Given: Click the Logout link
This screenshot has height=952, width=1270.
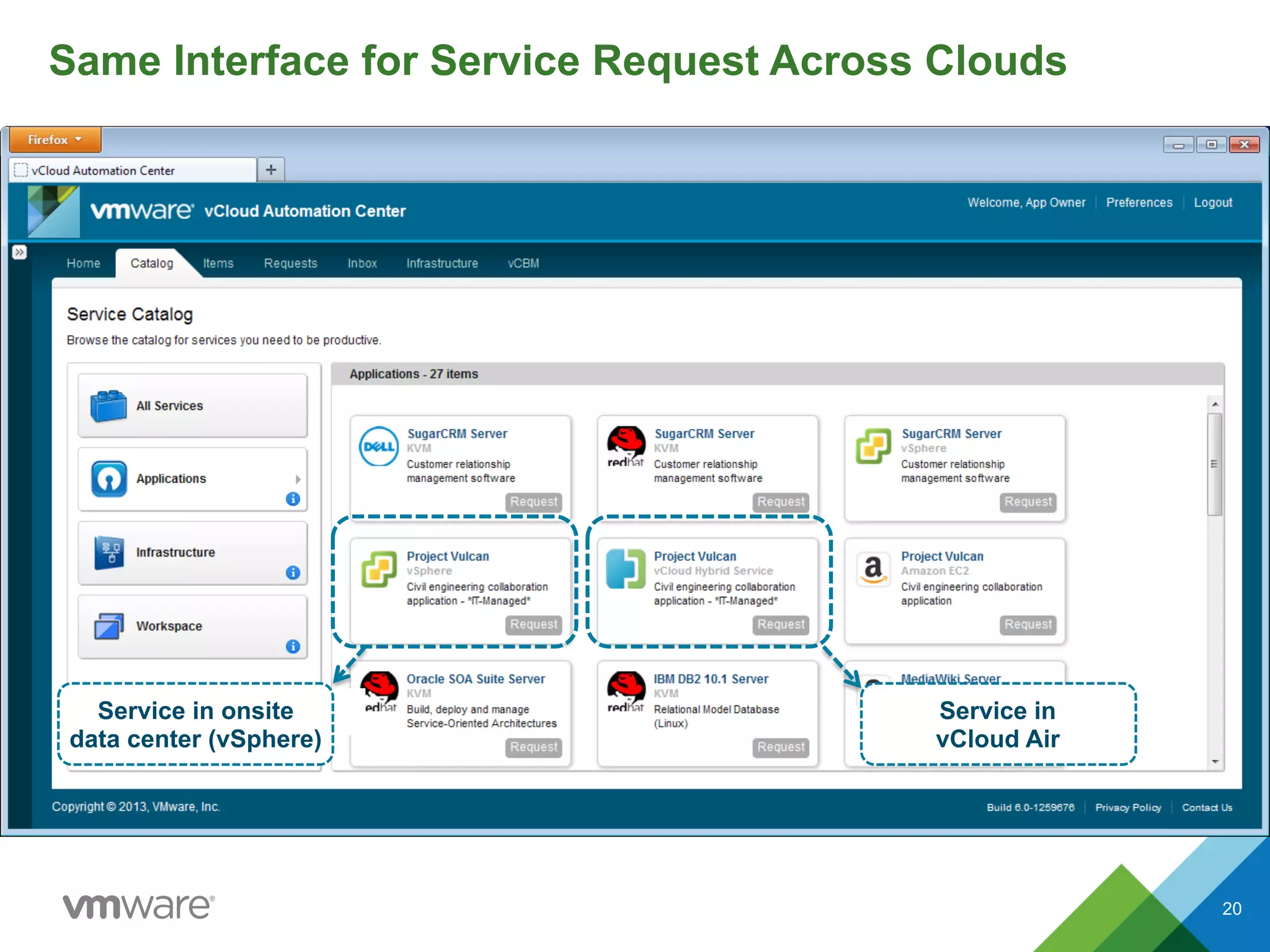Looking at the screenshot, I should coord(1213,203).
